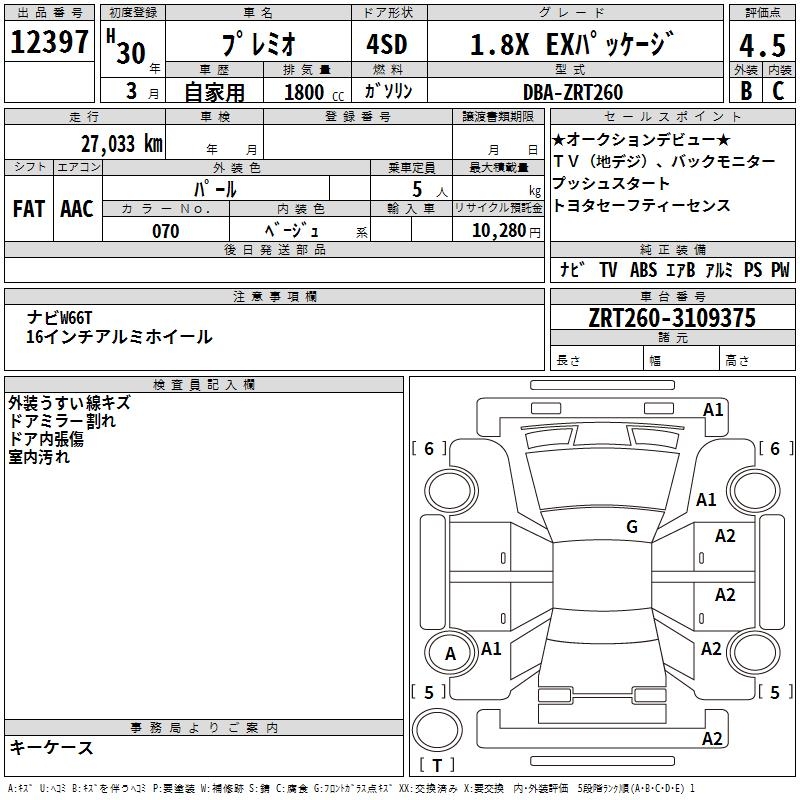Click the mileage value 27,033 km
This screenshot has height=800, width=800.
click(122, 144)
